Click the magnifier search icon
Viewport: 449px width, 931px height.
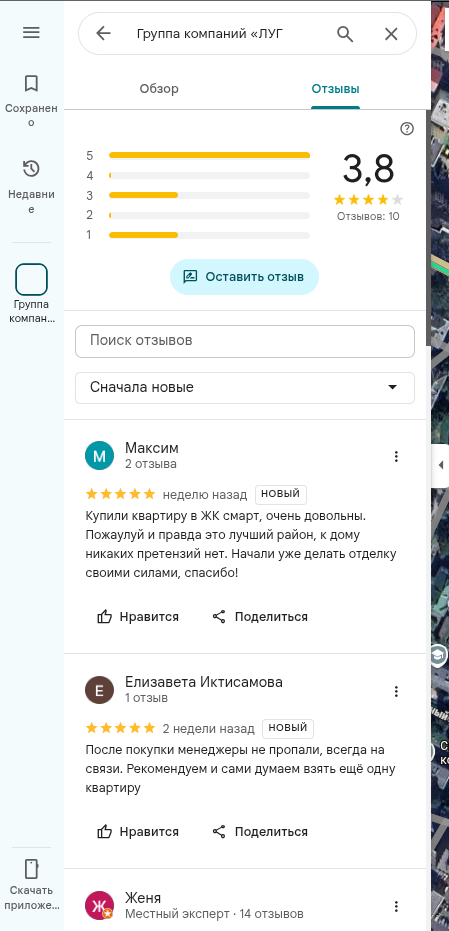click(345, 34)
